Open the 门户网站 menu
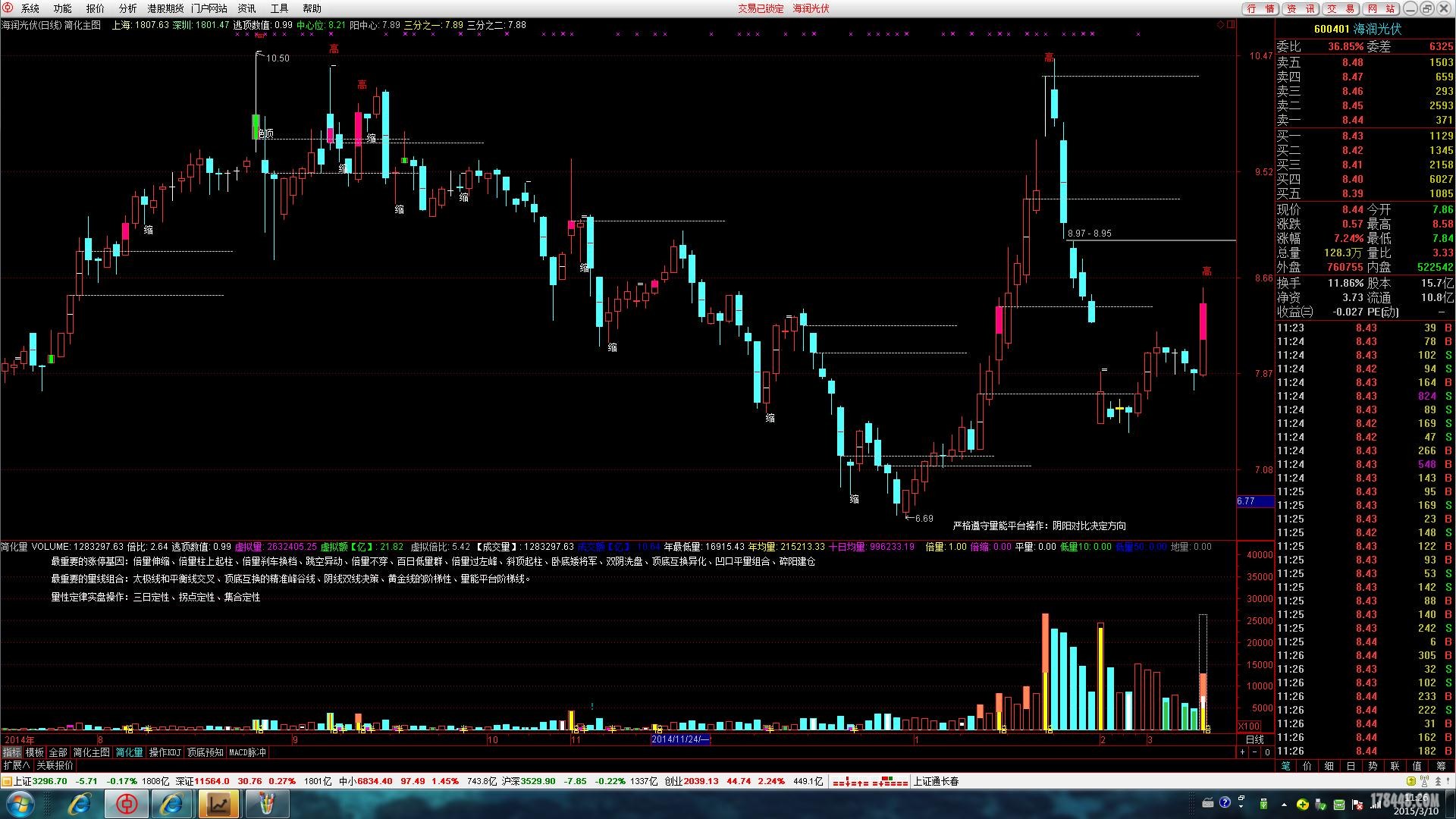Screen dimensions: 1456x819 pyautogui.click(x=209, y=8)
